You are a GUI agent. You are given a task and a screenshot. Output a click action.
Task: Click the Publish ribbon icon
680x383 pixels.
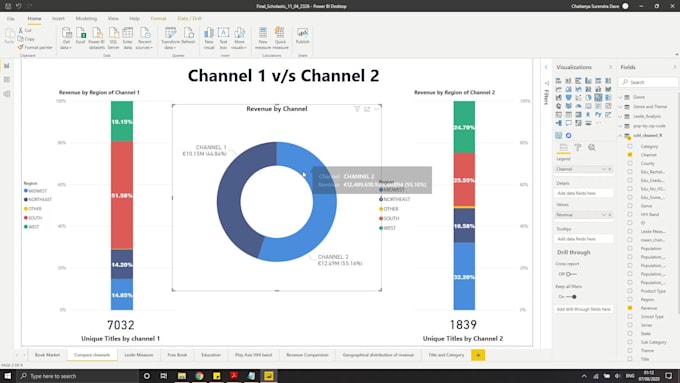(x=302, y=36)
